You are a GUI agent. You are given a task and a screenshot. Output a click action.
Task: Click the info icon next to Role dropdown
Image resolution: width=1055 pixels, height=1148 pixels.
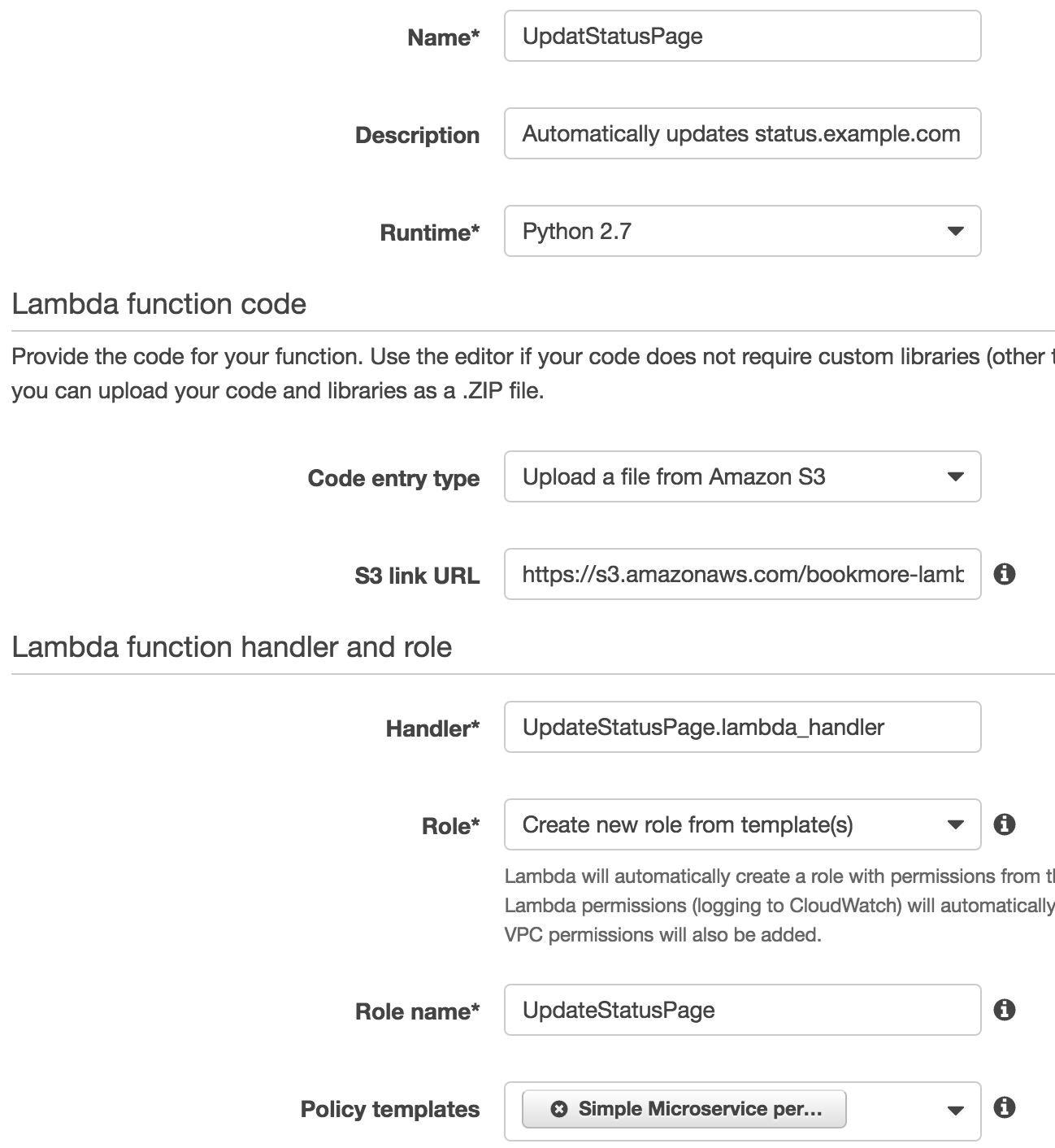[1005, 824]
